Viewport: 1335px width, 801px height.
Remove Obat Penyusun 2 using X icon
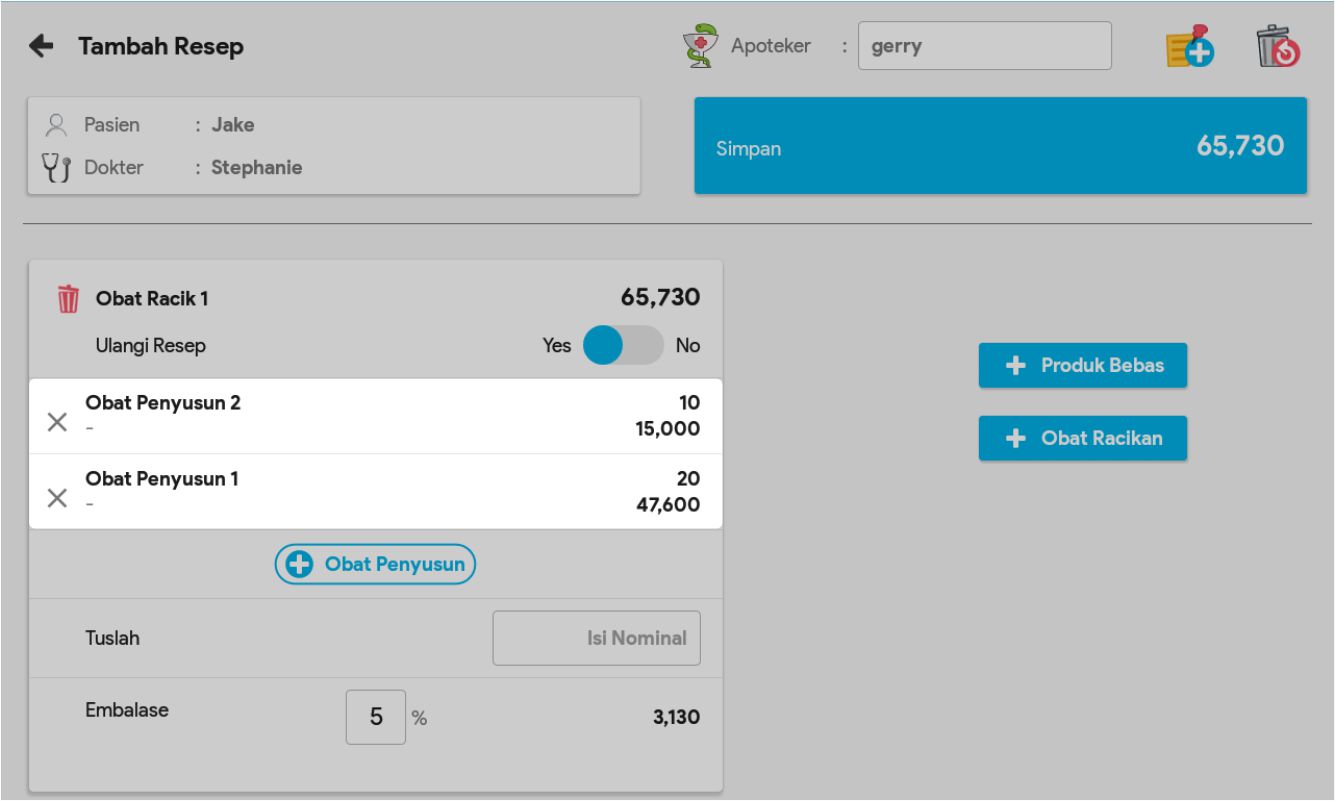pyautogui.click(x=58, y=422)
